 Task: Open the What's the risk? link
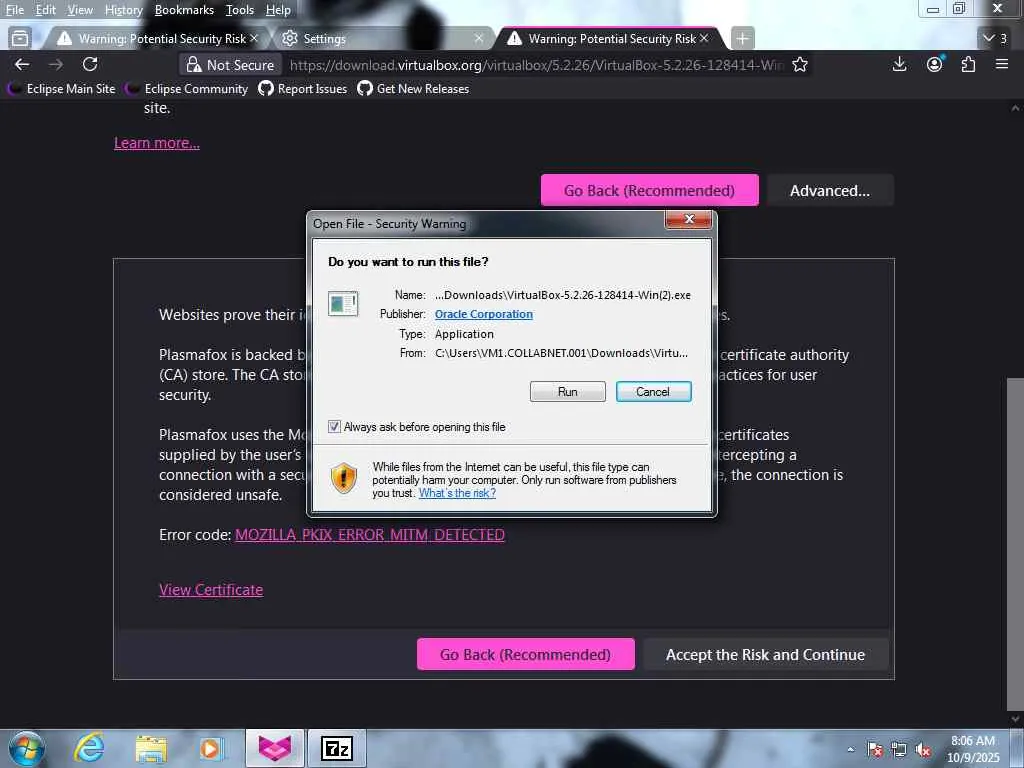click(x=457, y=493)
